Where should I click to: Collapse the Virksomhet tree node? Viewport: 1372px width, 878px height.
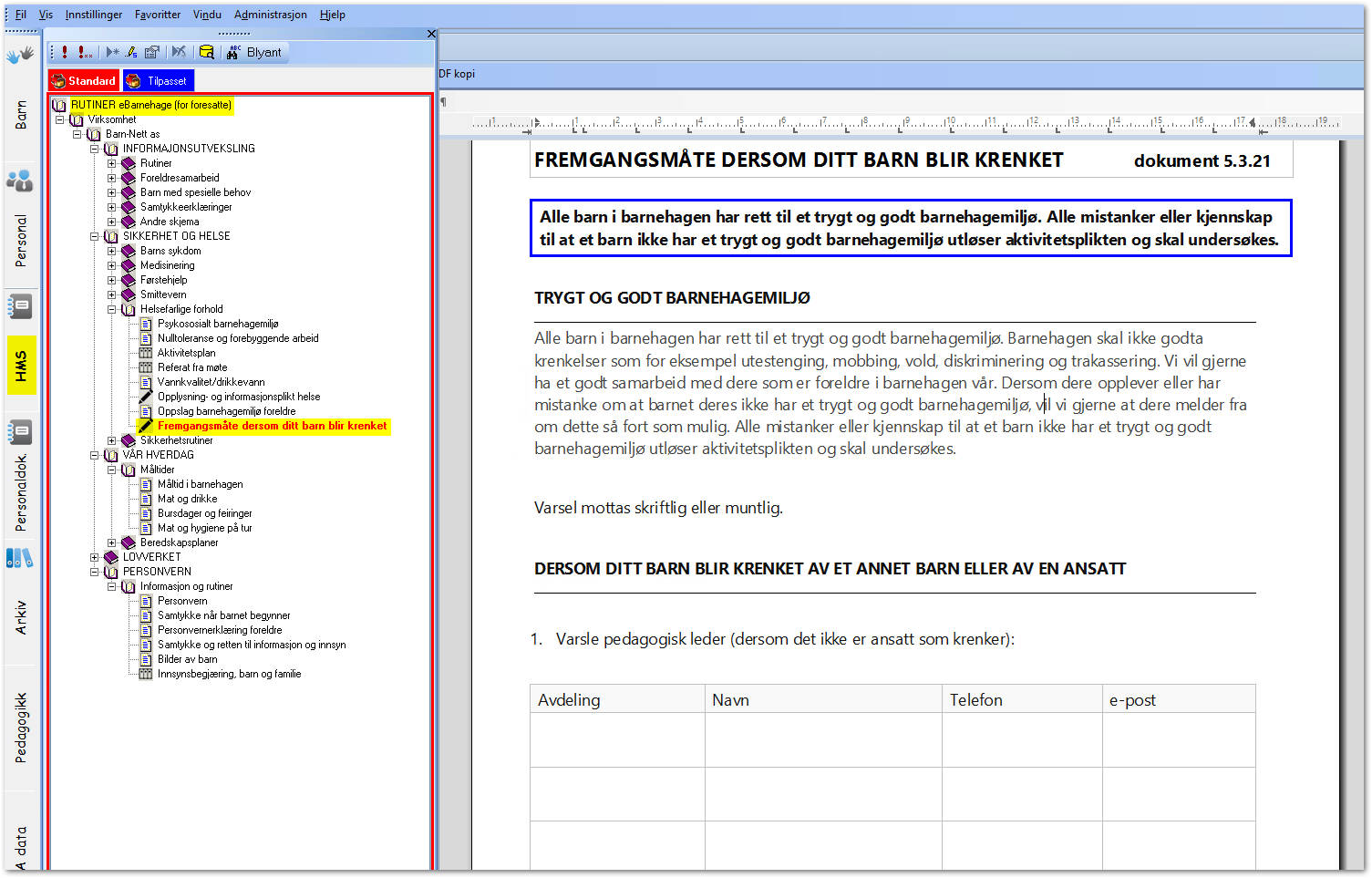[60, 119]
